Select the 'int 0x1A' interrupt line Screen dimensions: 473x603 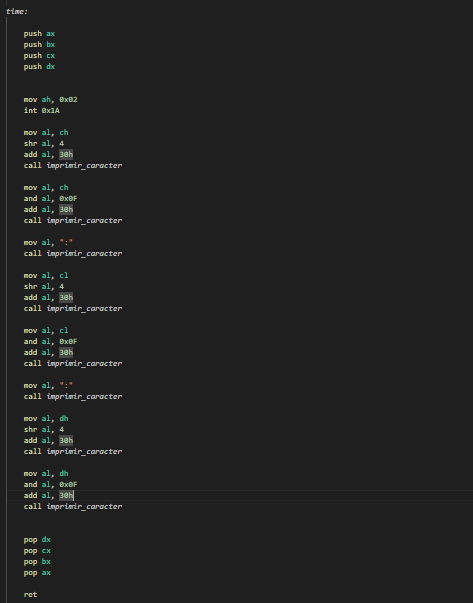click(42, 111)
